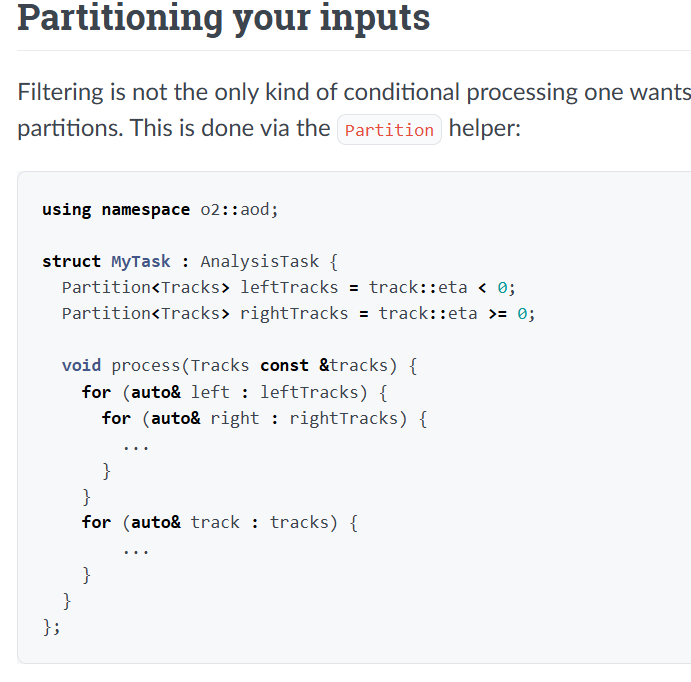
Task: Click the leftTracks partition variable declaration
Action: click(289, 288)
